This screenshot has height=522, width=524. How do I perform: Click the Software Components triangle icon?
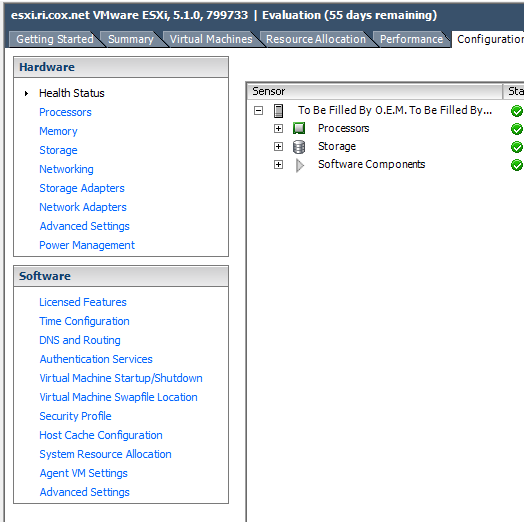(300, 165)
